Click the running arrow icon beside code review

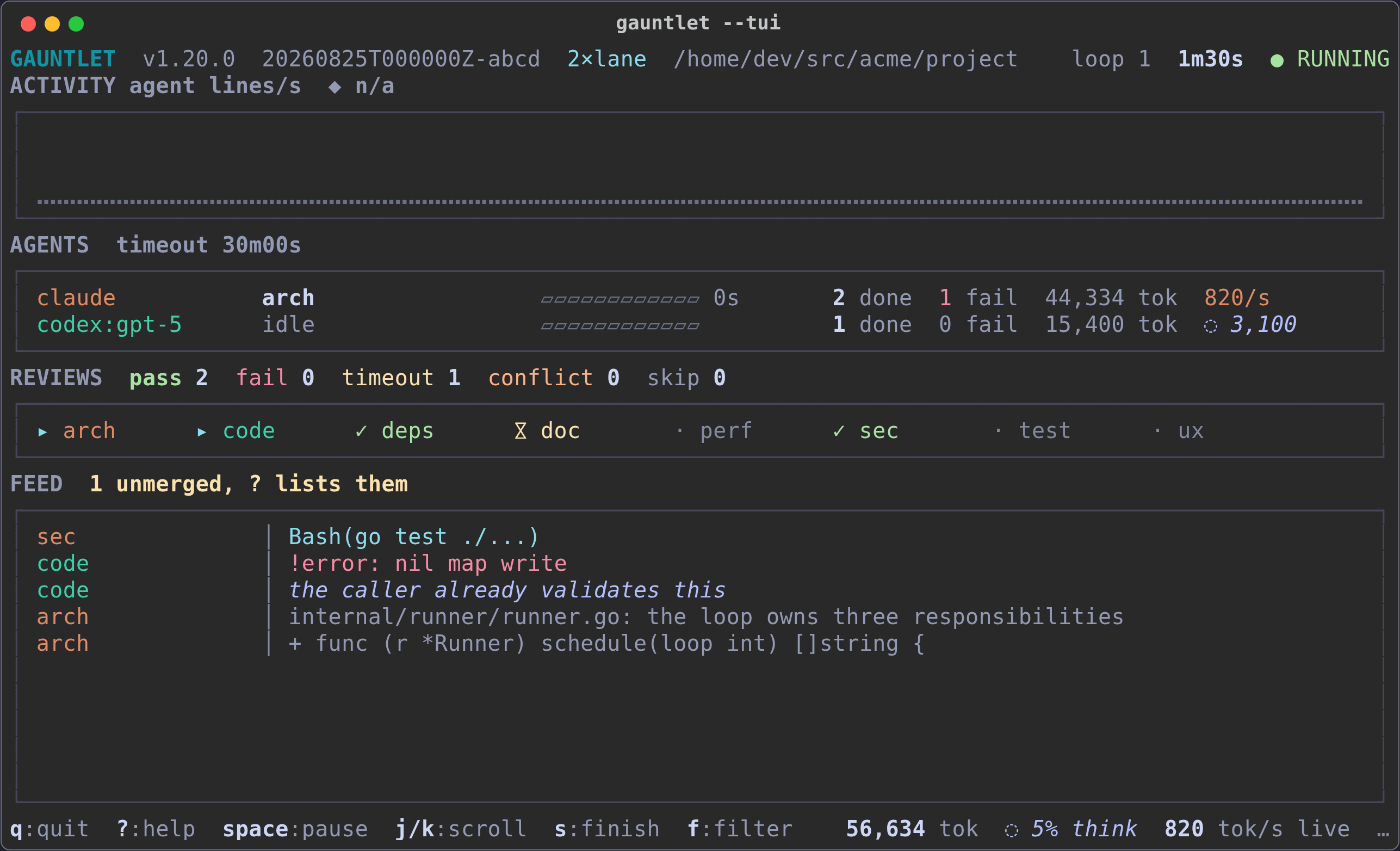(202, 432)
